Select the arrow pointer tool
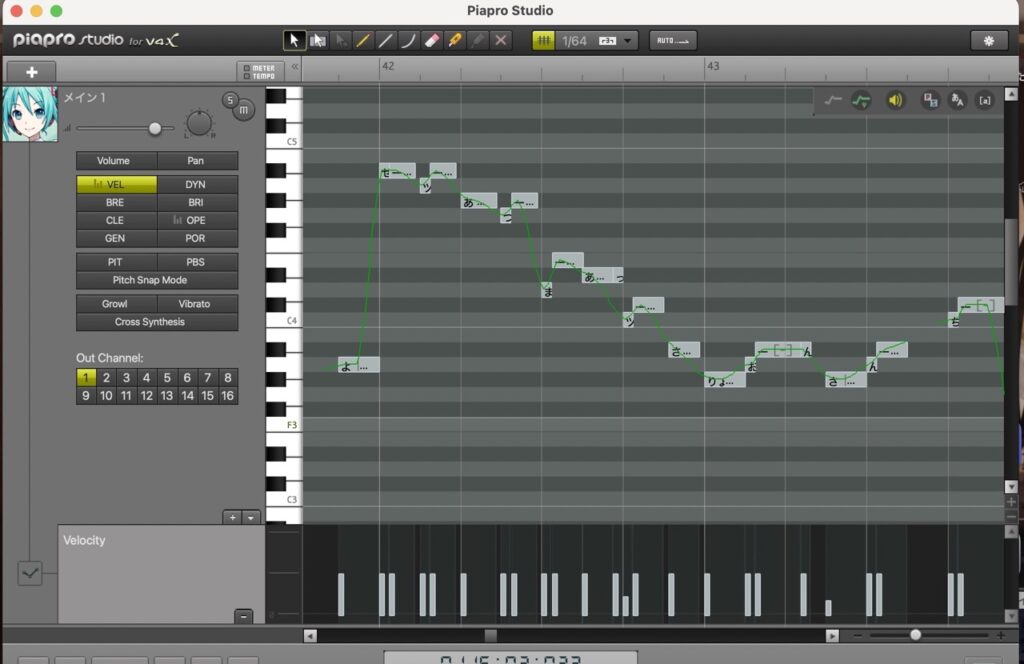This screenshot has height=664, width=1024. tap(294, 41)
